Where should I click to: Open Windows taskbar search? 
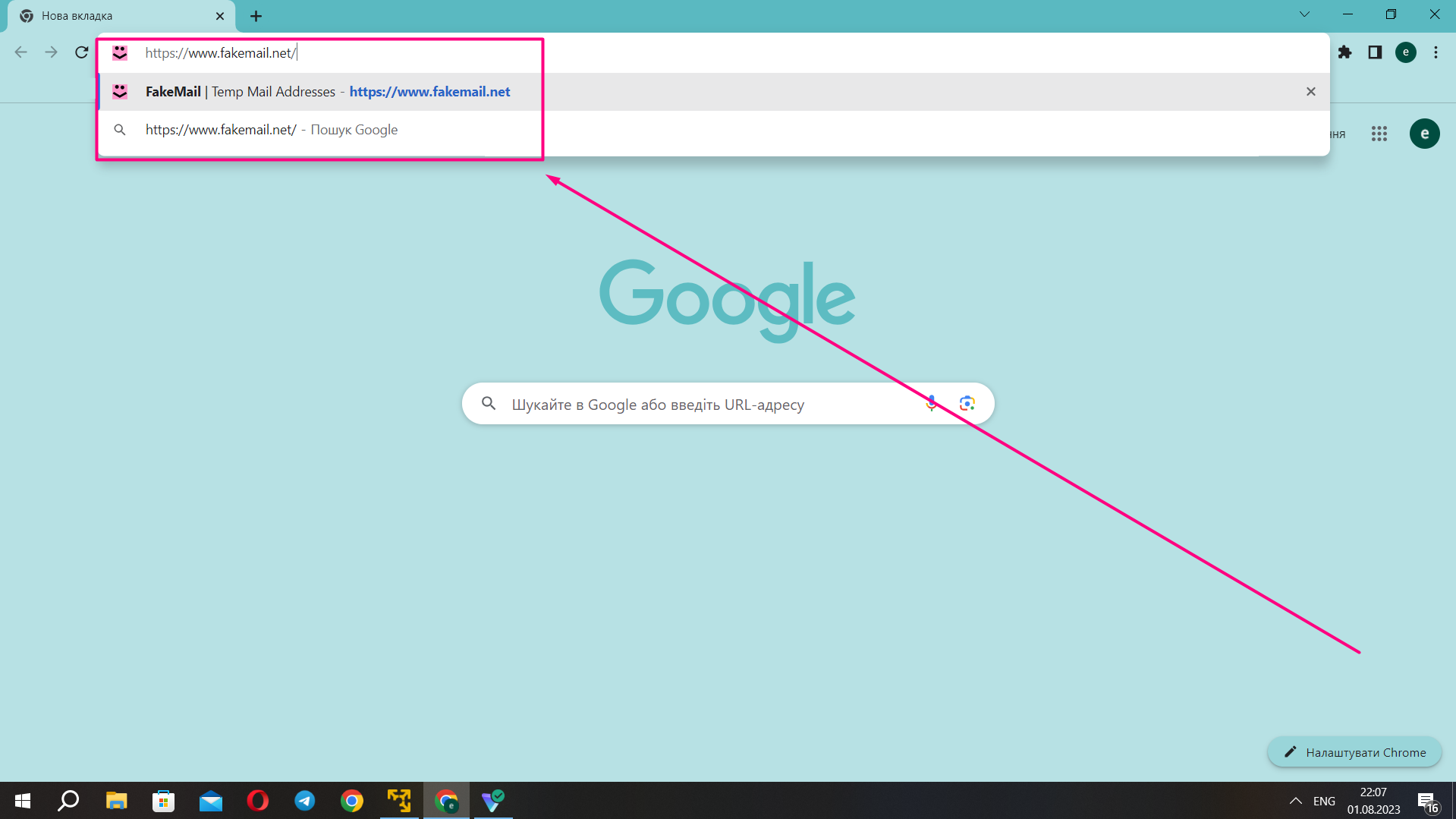69,801
